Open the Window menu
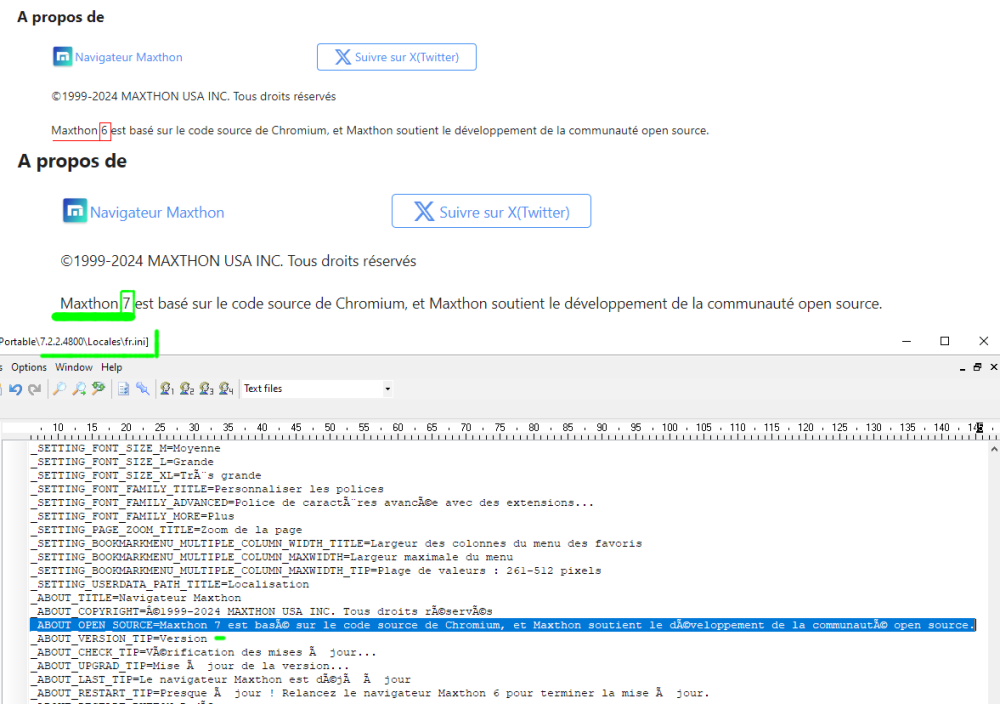The width and height of the screenshot is (1000, 704). (x=74, y=368)
